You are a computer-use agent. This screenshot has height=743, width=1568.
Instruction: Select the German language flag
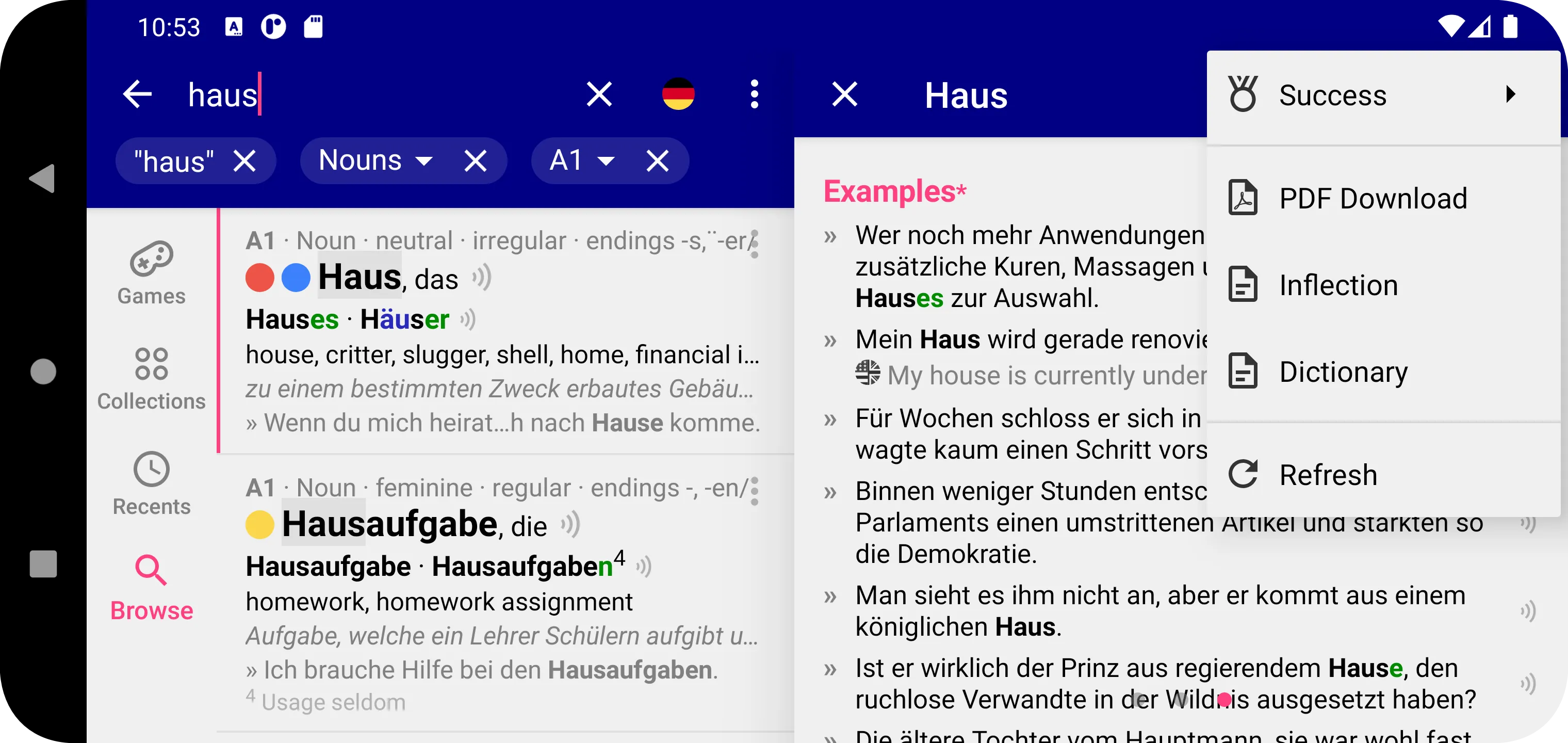(679, 94)
